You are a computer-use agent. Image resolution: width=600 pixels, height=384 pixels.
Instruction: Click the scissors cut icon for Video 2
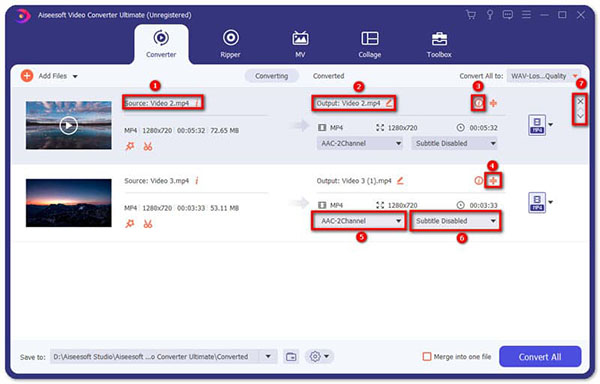click(148, 146)
